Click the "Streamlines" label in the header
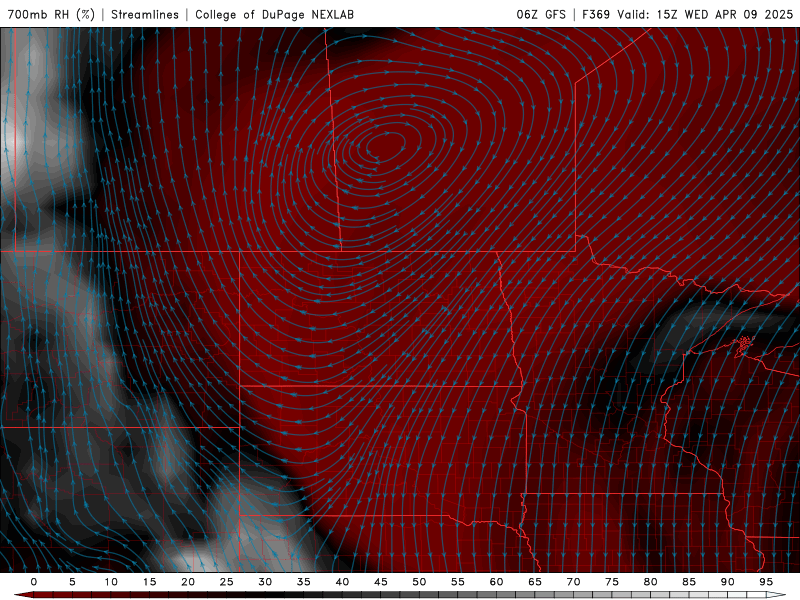 [145, 14]
